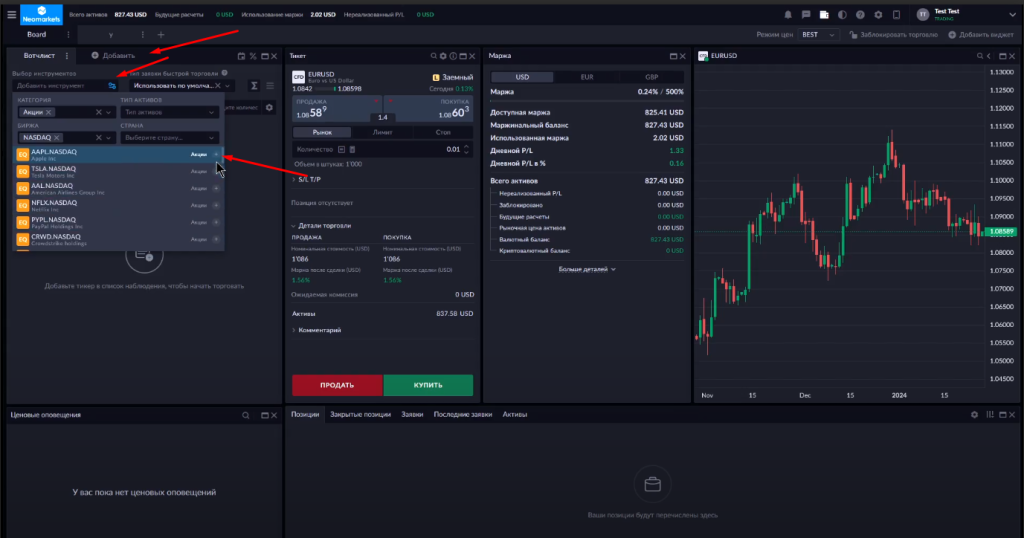1024x538 pixels.
Task: Open the Выберите страну dropdown
Action: pyautogui.click(x=169, y=138)
